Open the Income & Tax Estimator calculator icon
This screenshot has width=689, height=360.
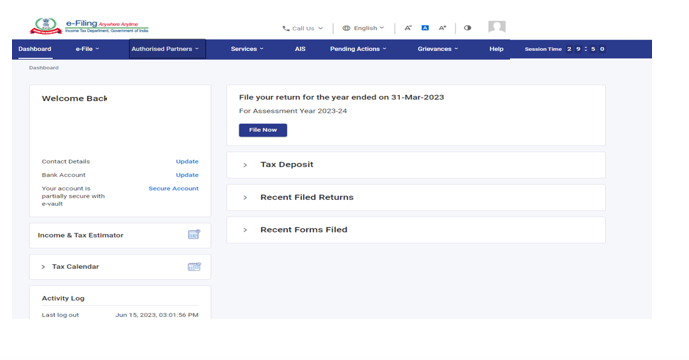pyautogui.click(x=194, y=235)
